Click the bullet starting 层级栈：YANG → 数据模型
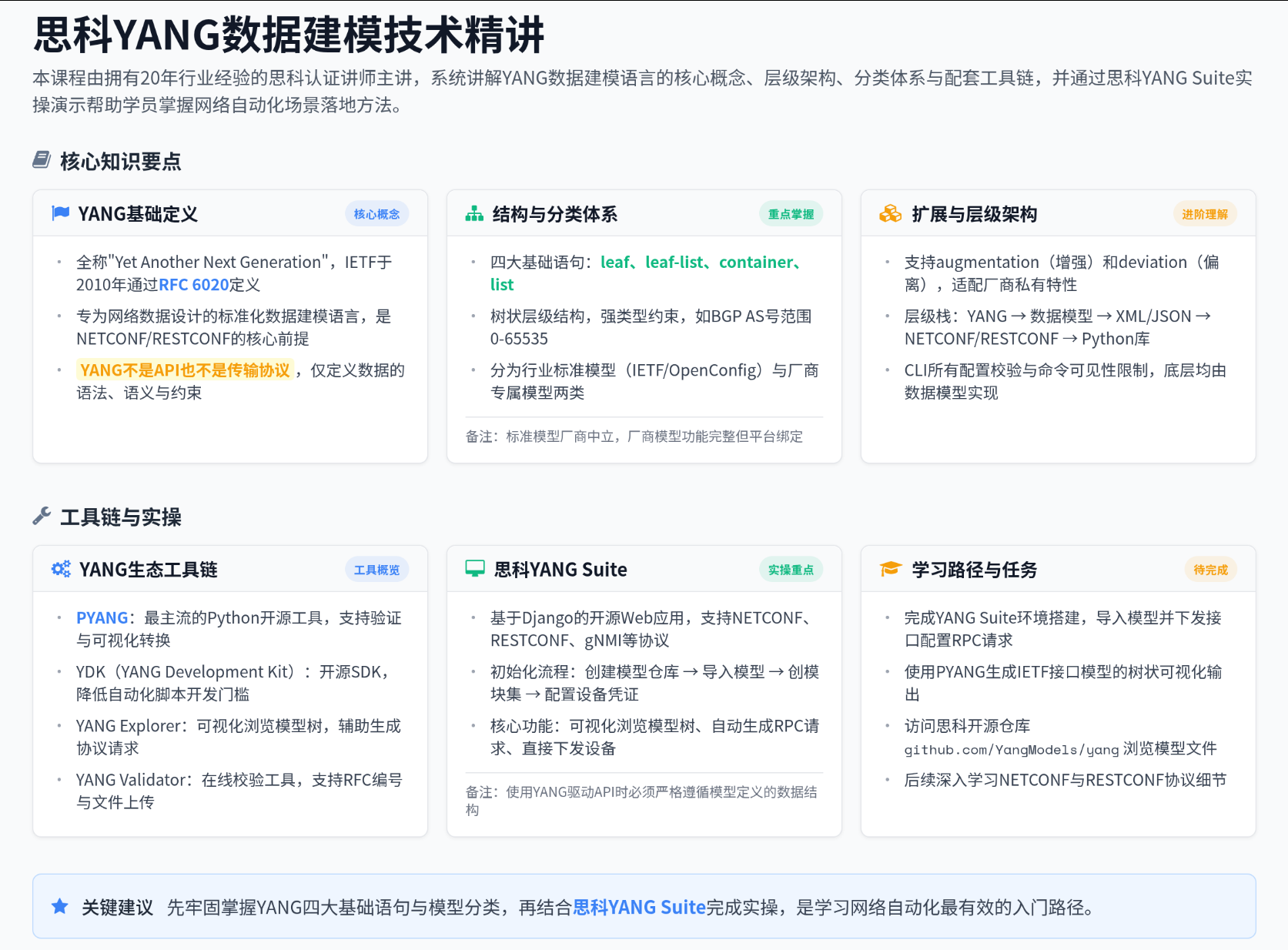The width and height of the screenshot is (1288, 950). coord(1058,327)
